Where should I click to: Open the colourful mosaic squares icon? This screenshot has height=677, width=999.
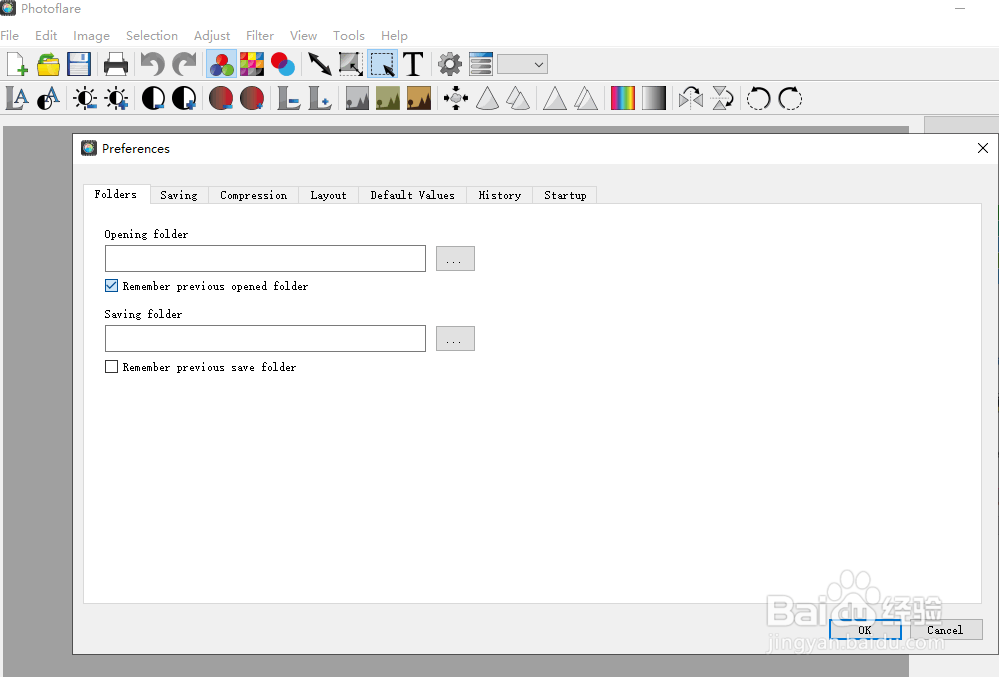coord(252,64)
